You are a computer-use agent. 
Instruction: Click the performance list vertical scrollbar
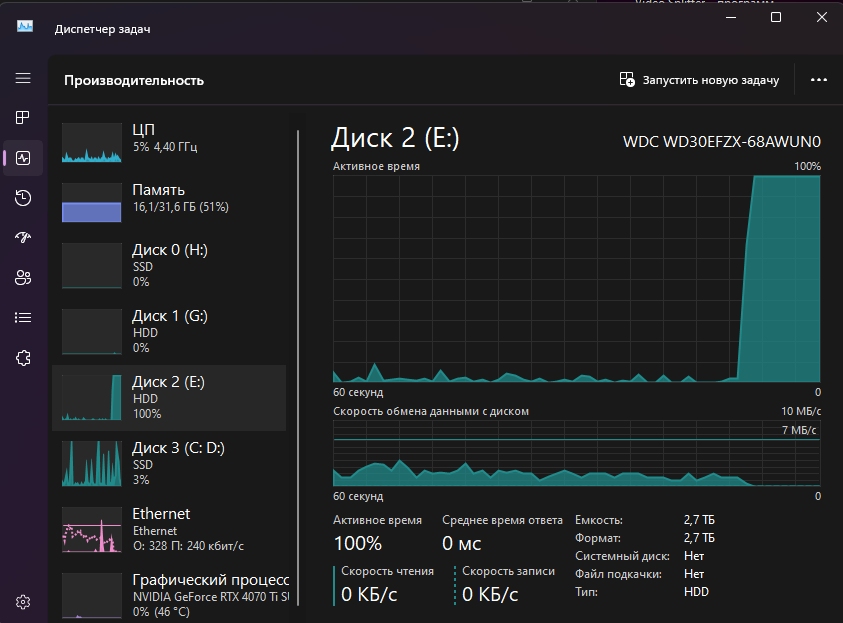(298, 368)
